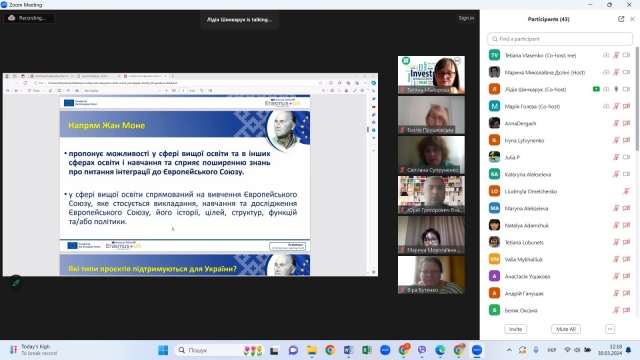Open the Recording indicator
Viewport: 640px width, 360px height.
click(29, 18)
